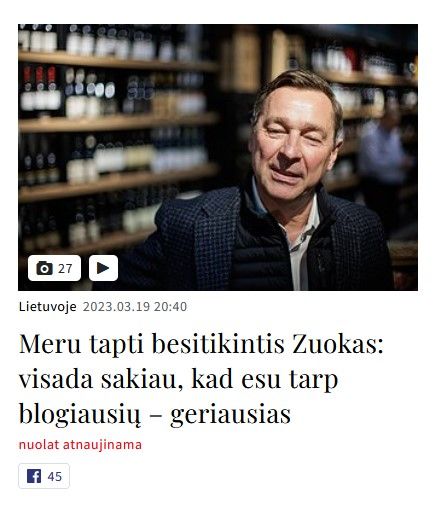Screen dimensions: 436x518
Task: Click the date 2023.03.19
Action: click(x=116, y=307)
